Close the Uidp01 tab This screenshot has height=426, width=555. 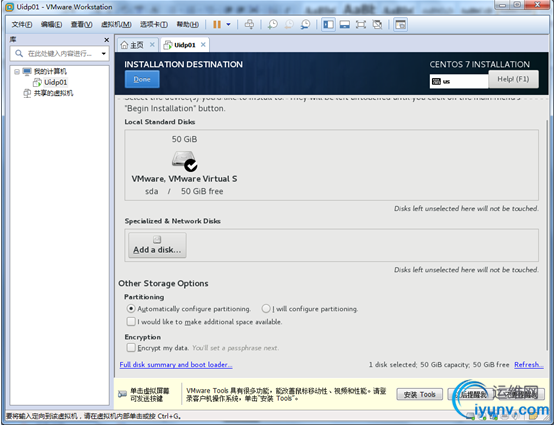click(203, 45)
